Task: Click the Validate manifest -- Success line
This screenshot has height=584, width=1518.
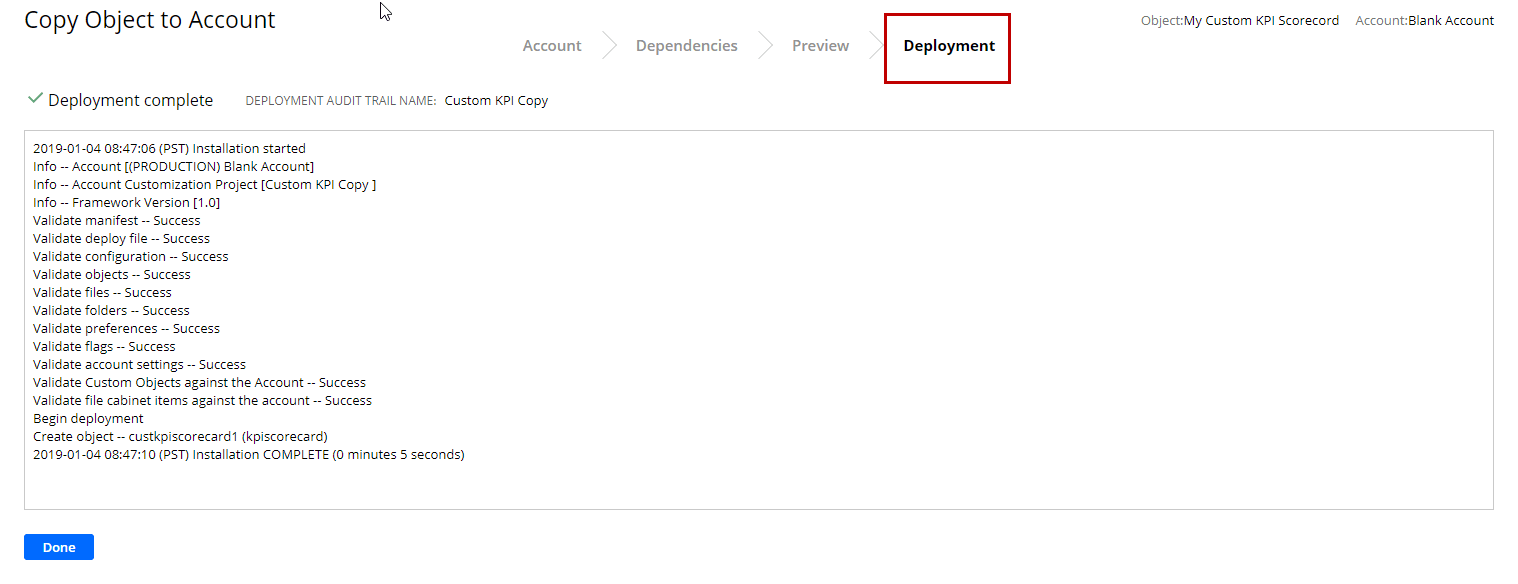Action: [x=116, y=221]
